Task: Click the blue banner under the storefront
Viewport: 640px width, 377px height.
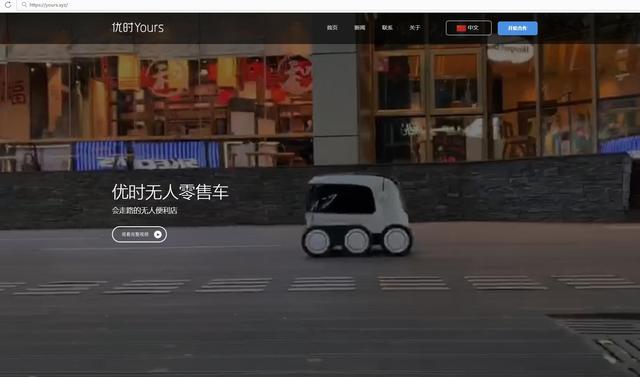Action: click(147, 155)
